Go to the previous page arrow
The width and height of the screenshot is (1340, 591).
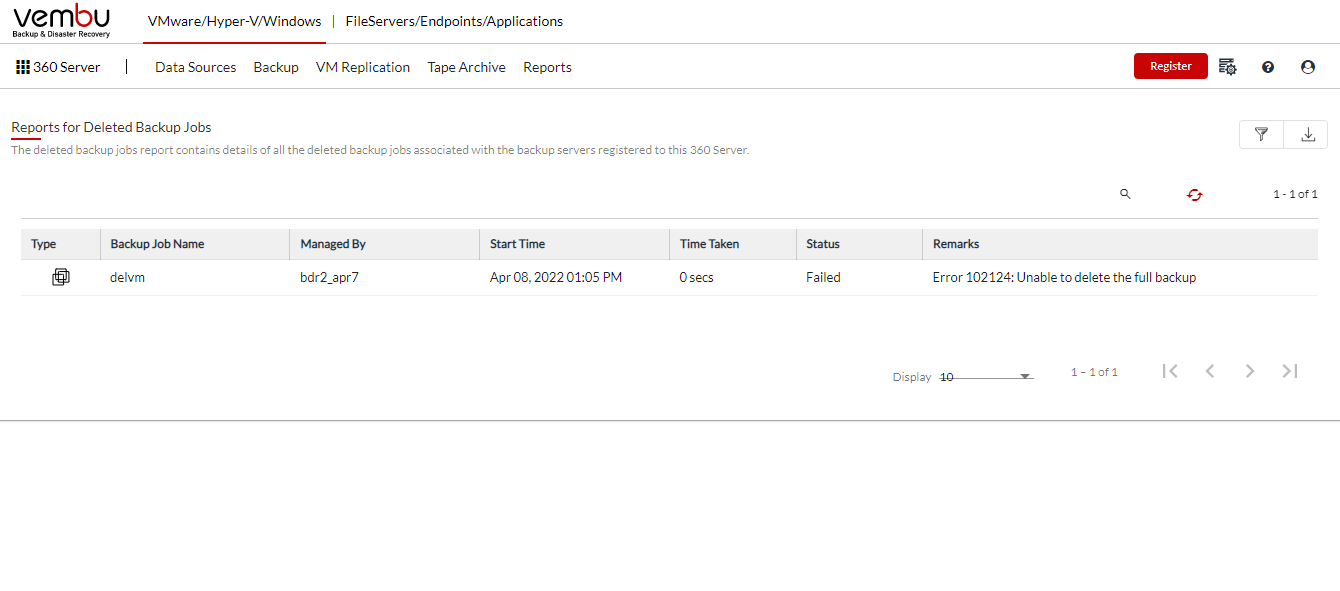point(1210,371)
